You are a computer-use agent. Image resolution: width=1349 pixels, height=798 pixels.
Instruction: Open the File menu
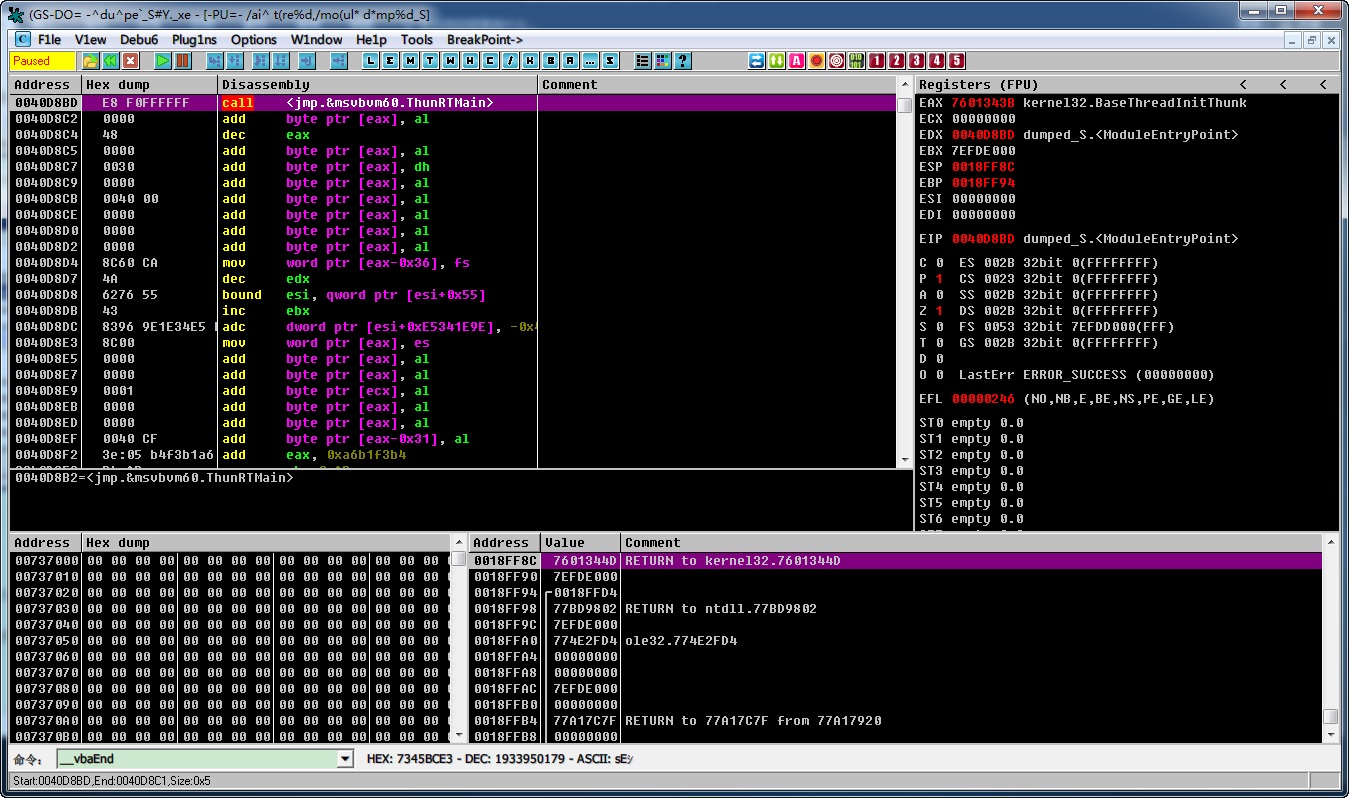[x=49, y=40]
